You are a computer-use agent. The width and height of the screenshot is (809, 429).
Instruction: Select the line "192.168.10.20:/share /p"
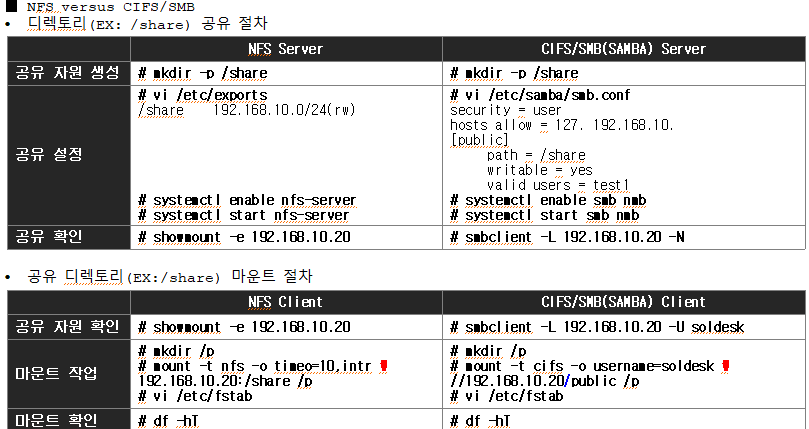(x=225, y=382)
